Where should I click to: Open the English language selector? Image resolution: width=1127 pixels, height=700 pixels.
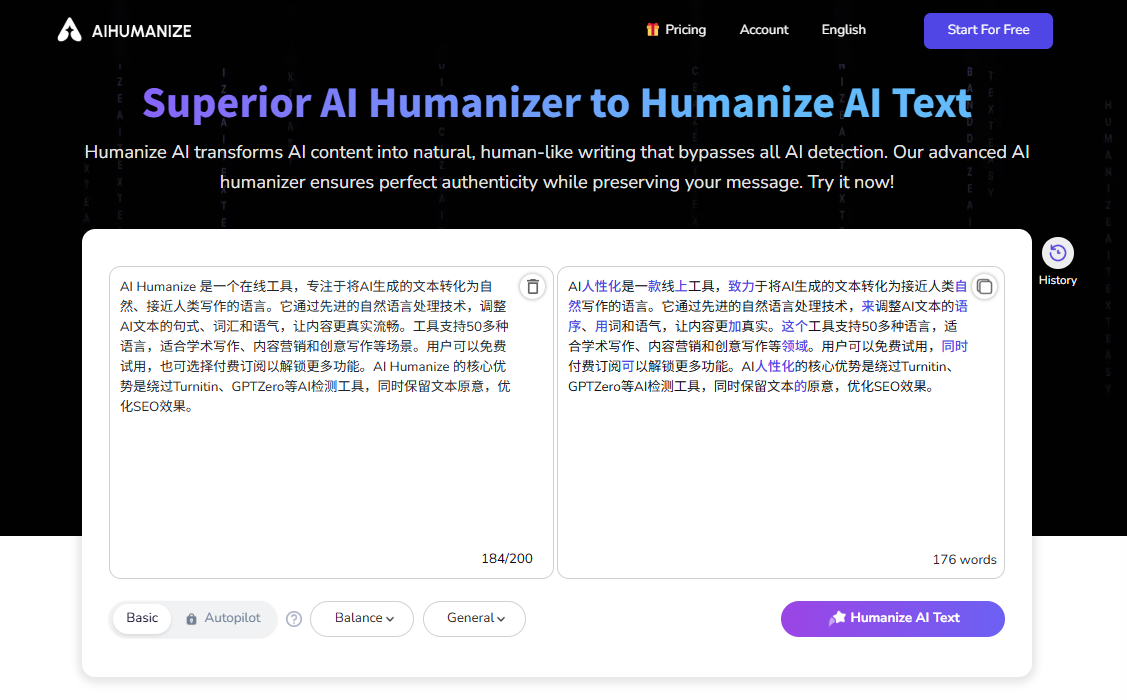[843, 29]
